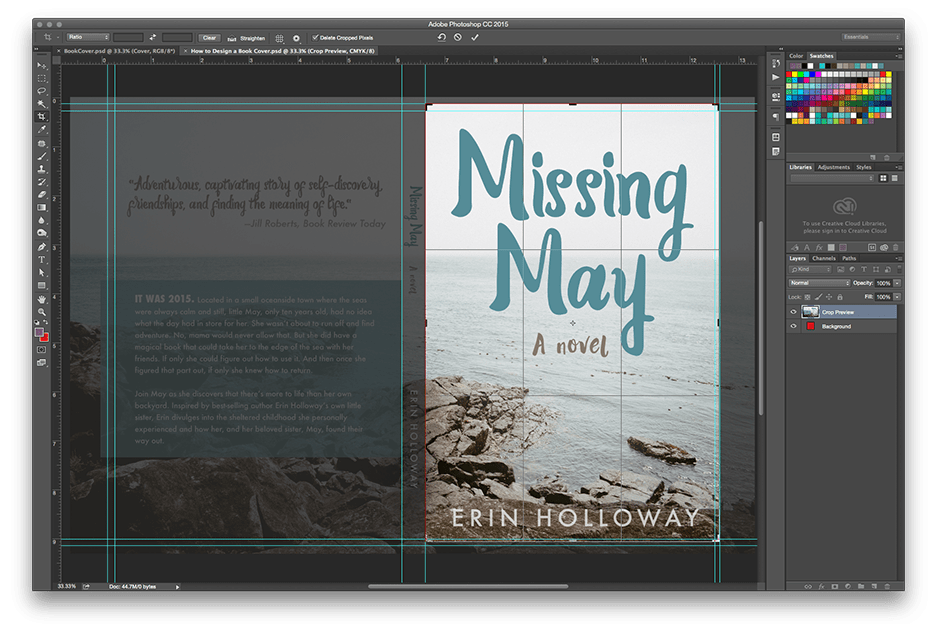
Task: Switch to the Channels tab
Action: [824, 258]
